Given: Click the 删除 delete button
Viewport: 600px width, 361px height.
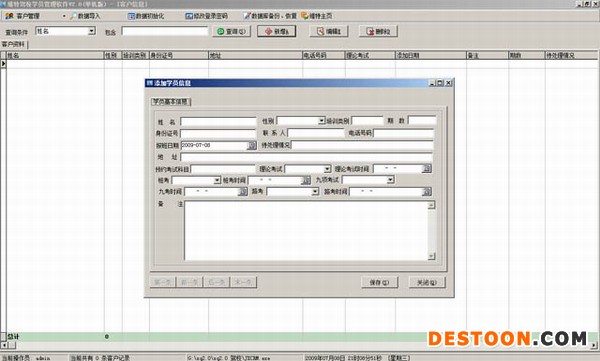Looking at the screenshot, I should tap(378, 31).
